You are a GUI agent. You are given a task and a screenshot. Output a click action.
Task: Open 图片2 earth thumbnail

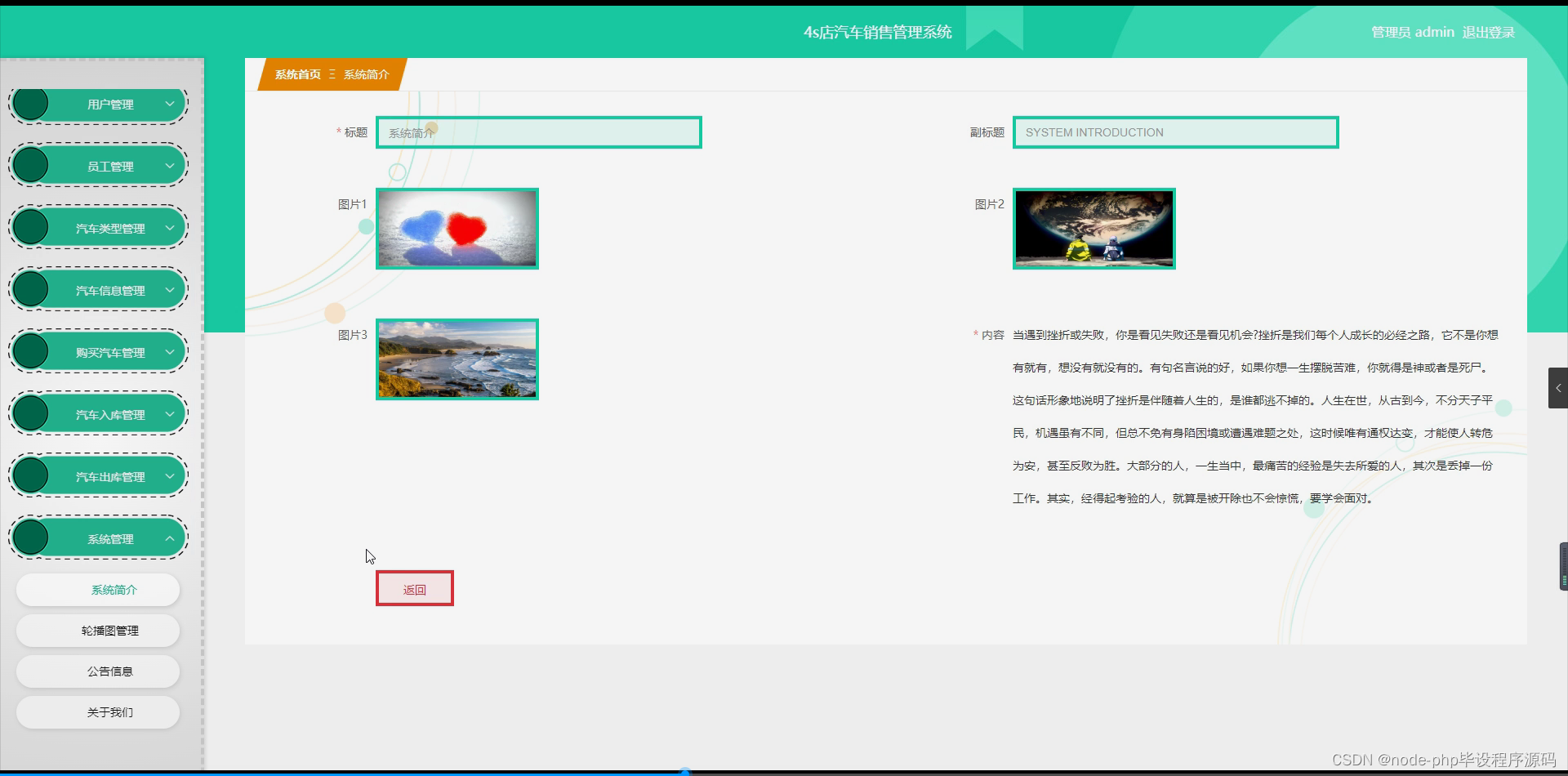pos(1094,229)
